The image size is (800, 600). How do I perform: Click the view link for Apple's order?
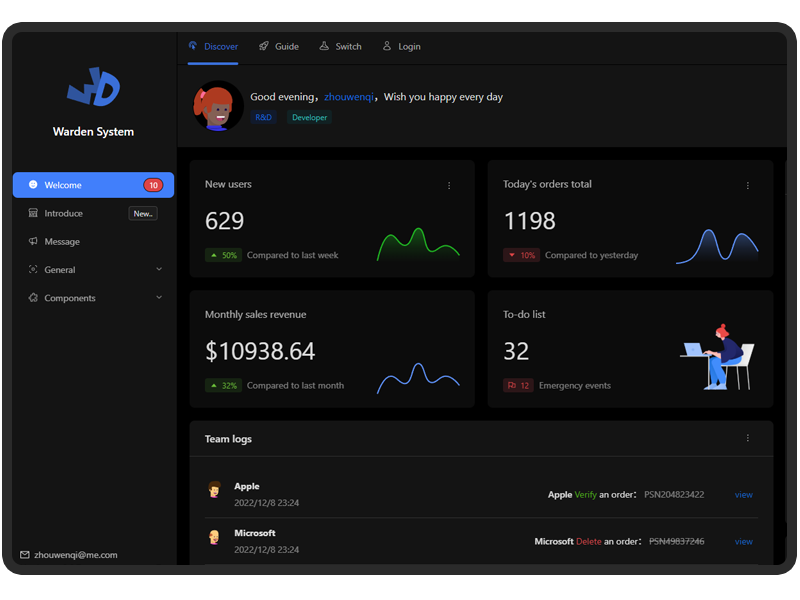pos(743,495)
